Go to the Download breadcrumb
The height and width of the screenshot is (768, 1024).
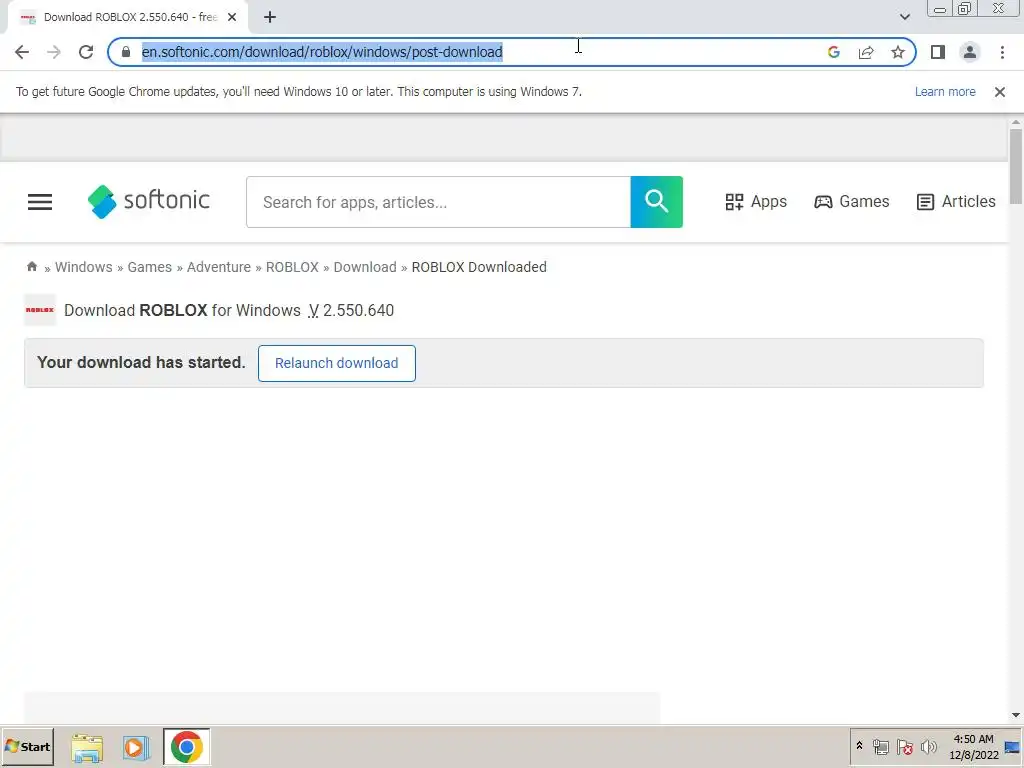click(x=365, y=267)
